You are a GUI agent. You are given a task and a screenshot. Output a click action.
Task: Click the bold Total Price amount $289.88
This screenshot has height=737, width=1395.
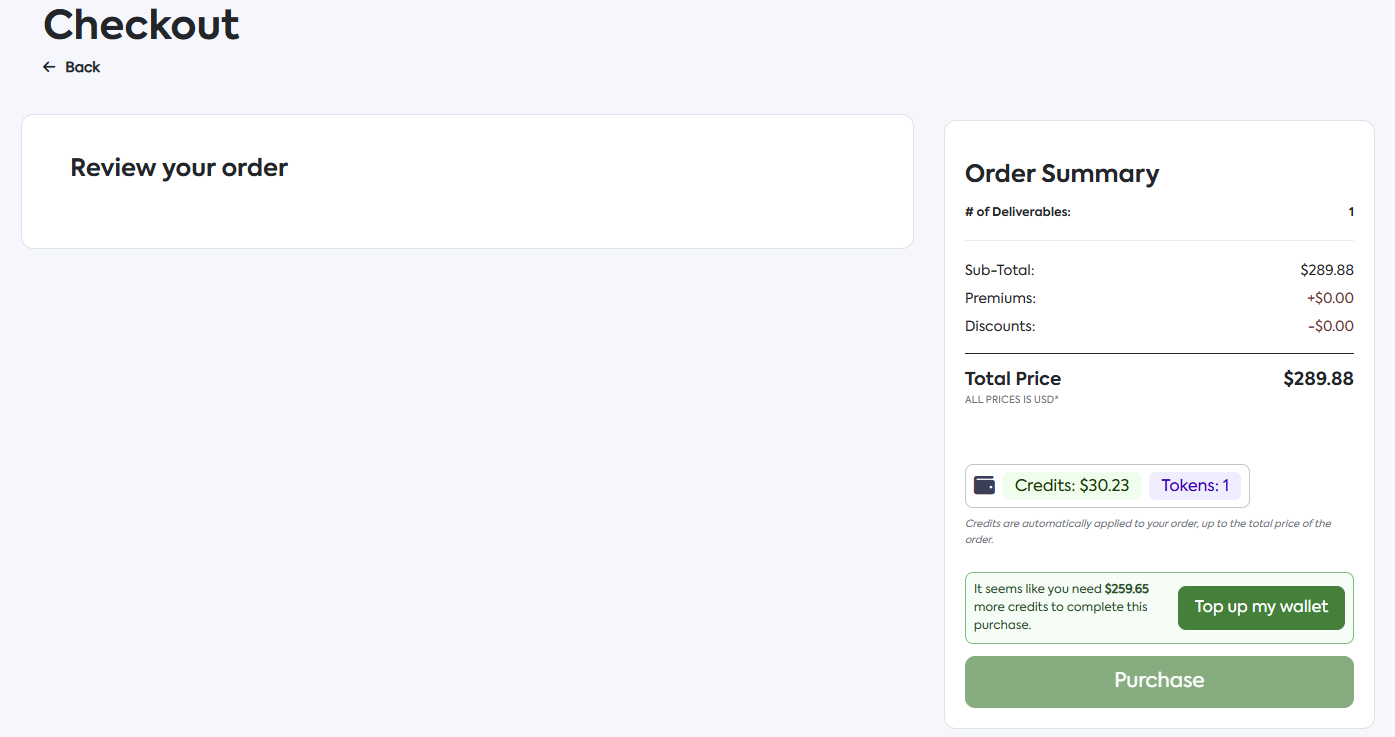1317,379
